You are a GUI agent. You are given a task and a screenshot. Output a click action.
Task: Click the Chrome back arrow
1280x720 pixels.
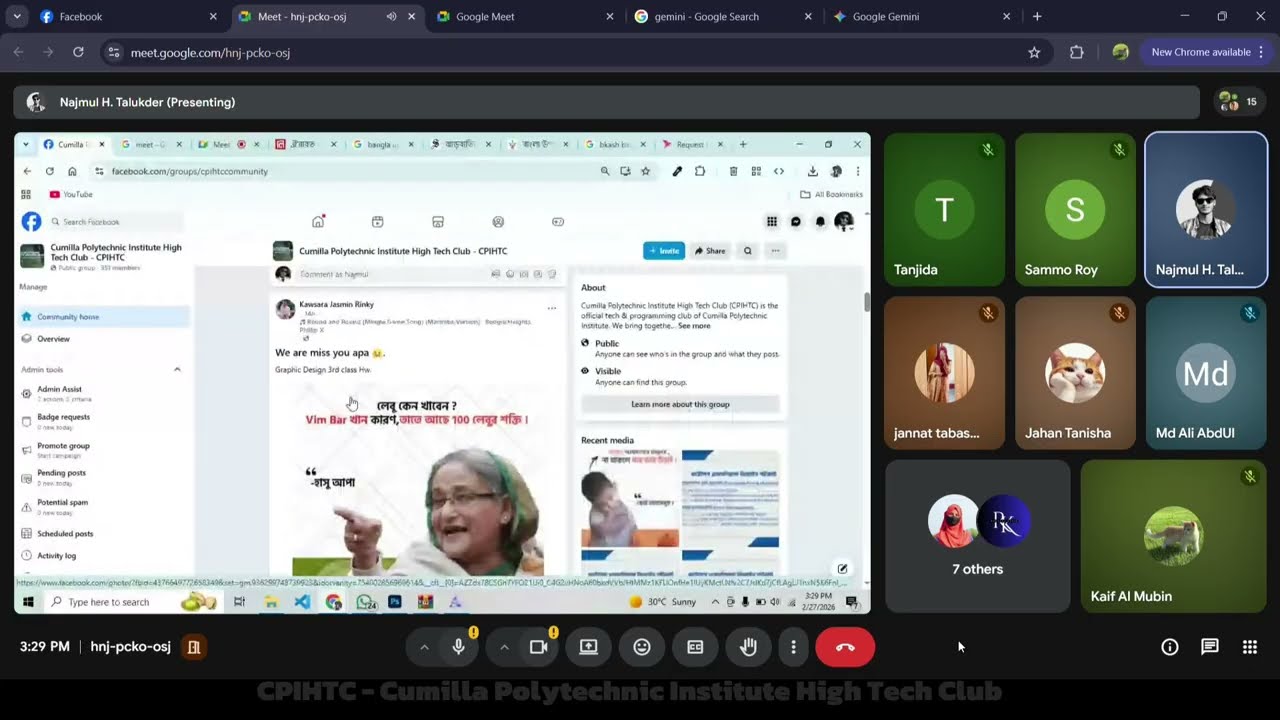(x=18, y=52)
